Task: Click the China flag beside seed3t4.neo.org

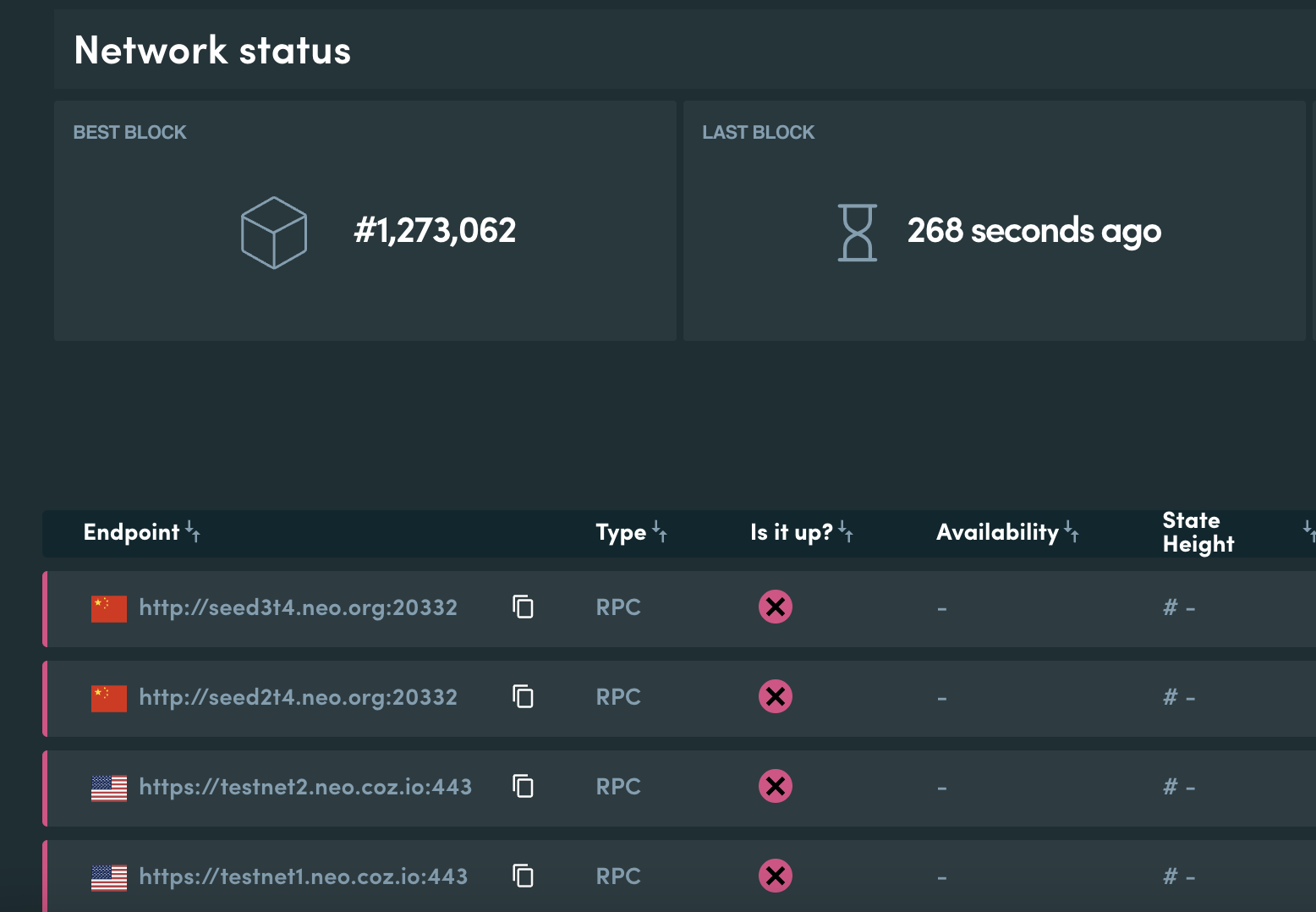Action: 109,608
